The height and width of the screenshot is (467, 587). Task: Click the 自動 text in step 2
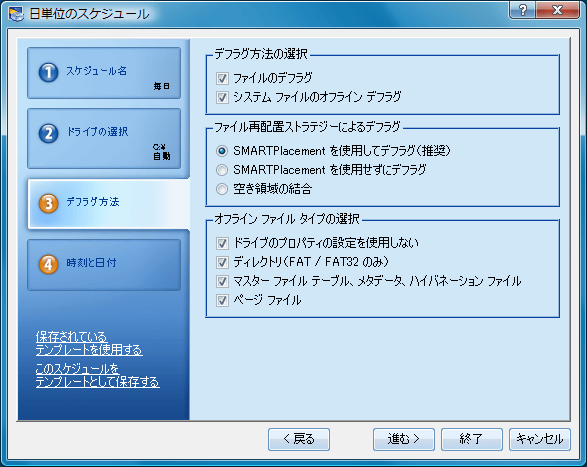point(161,156)
